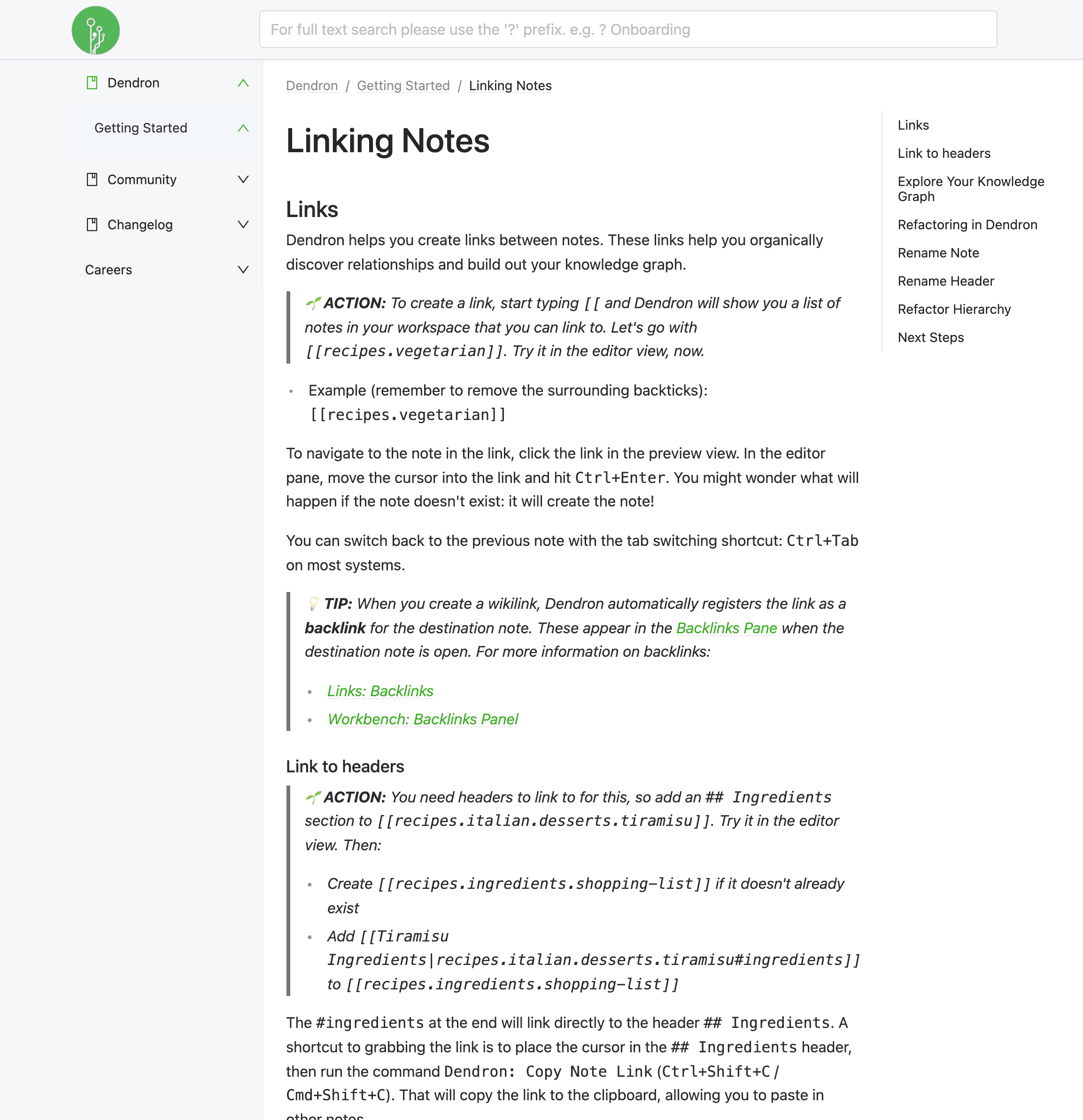Open the Getting Started breadcrumb link
Image resolution: width=1083 pixels, height=1120 pixels.
click(402, 86)
